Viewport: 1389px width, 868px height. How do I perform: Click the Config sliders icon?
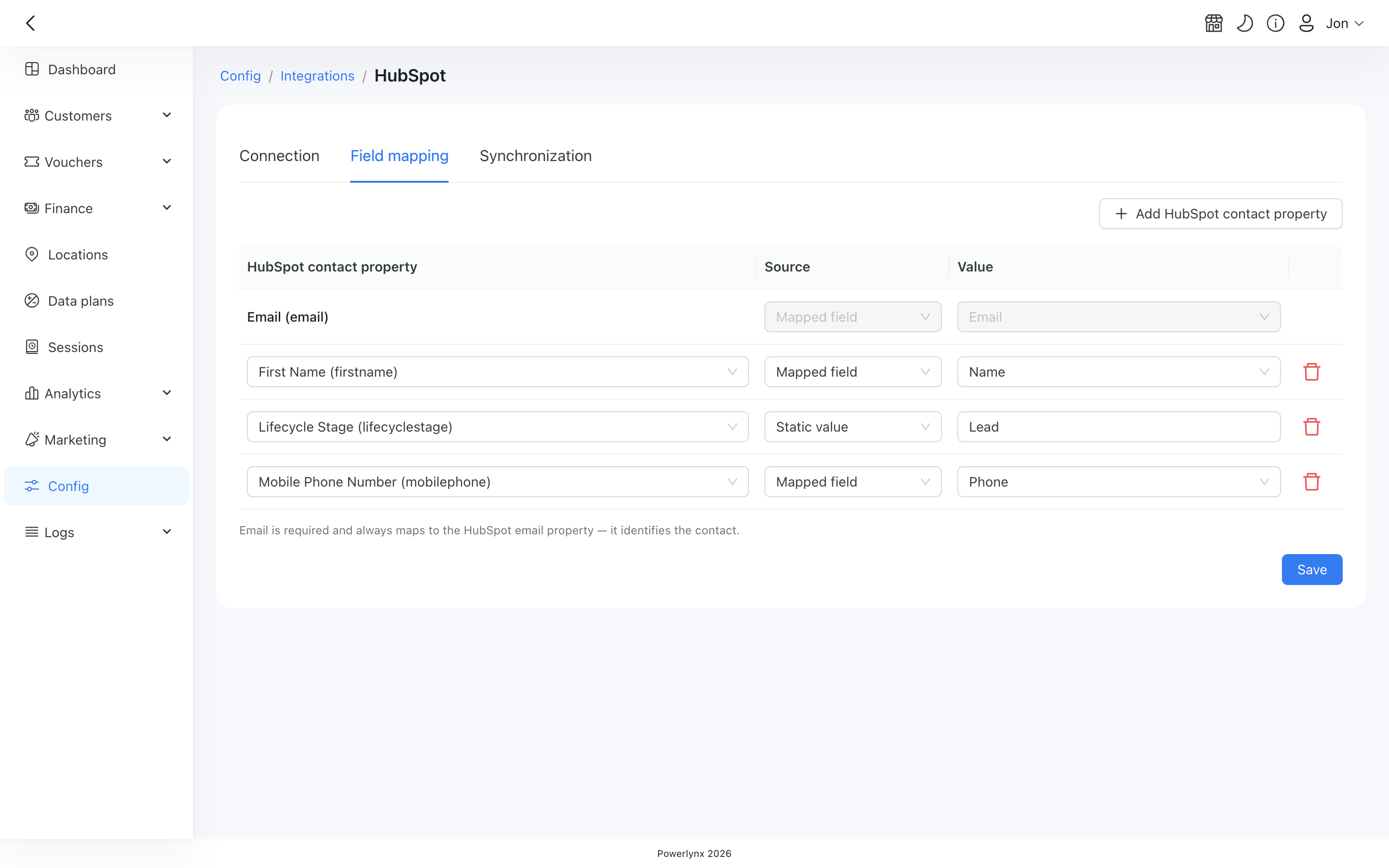coord(31,486)
